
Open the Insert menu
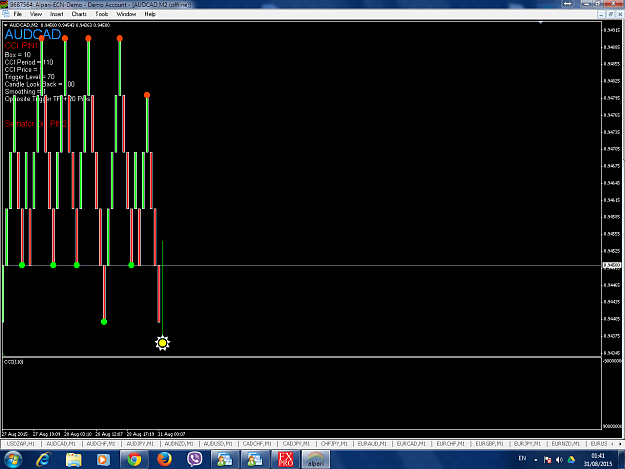pos(57,14)
